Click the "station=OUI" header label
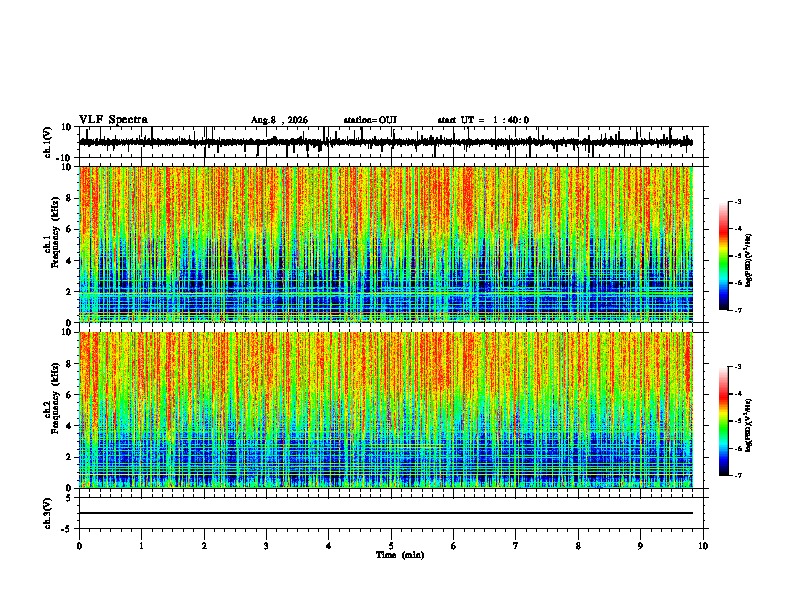The height and width of the screenshot is (612, 792). [370, 120]
